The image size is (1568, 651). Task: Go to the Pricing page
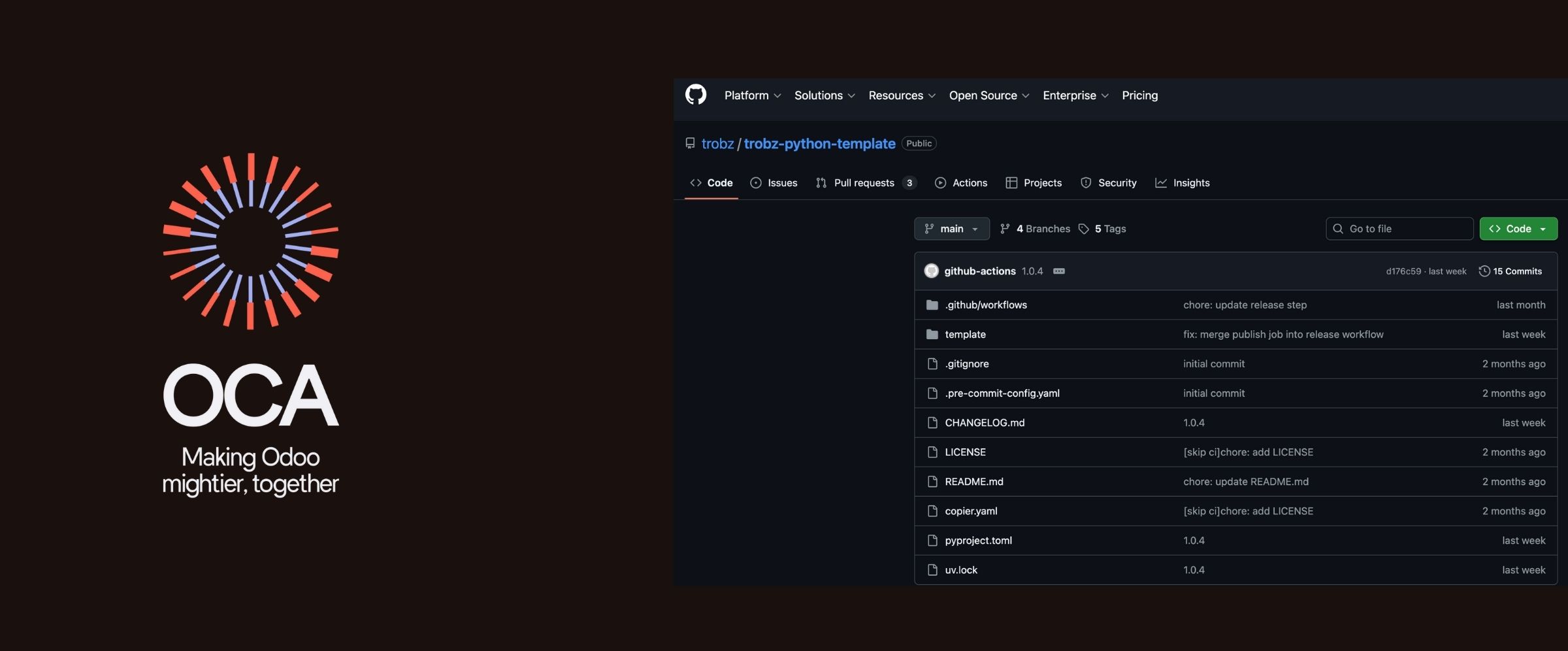click(x=1139, y=95)
